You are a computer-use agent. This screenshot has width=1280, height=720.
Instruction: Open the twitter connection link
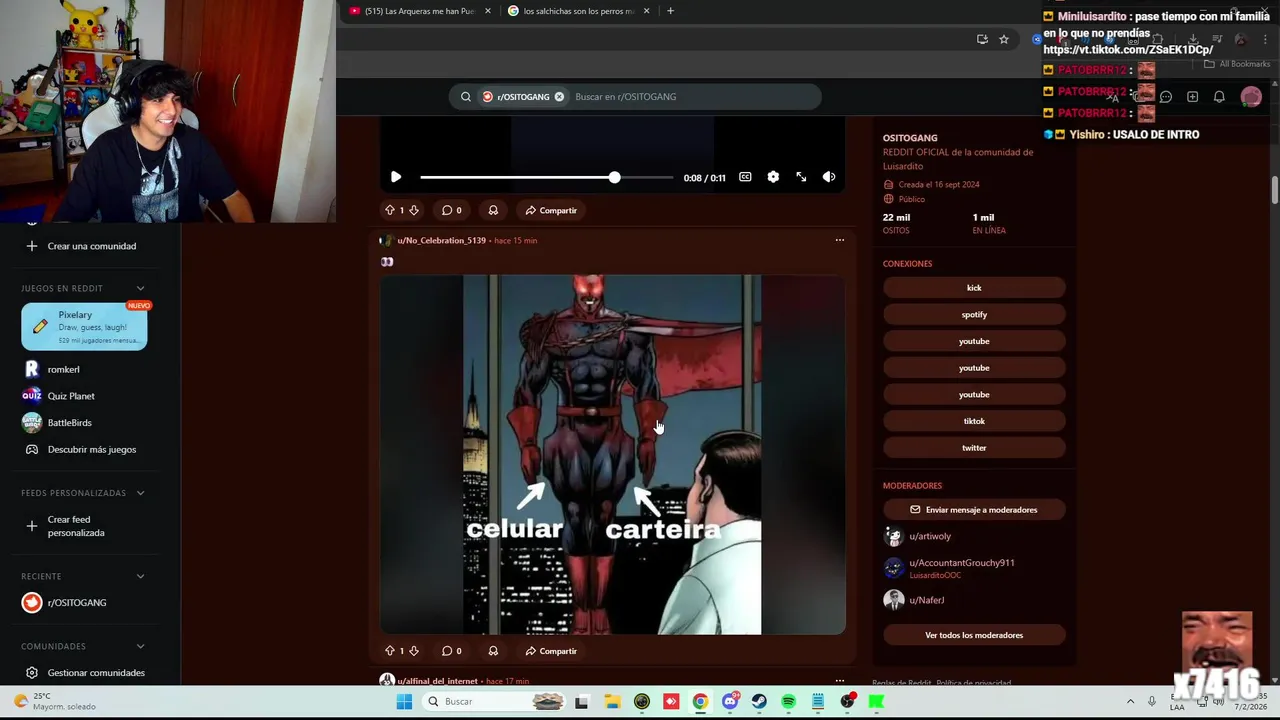(x=974, y=448)
